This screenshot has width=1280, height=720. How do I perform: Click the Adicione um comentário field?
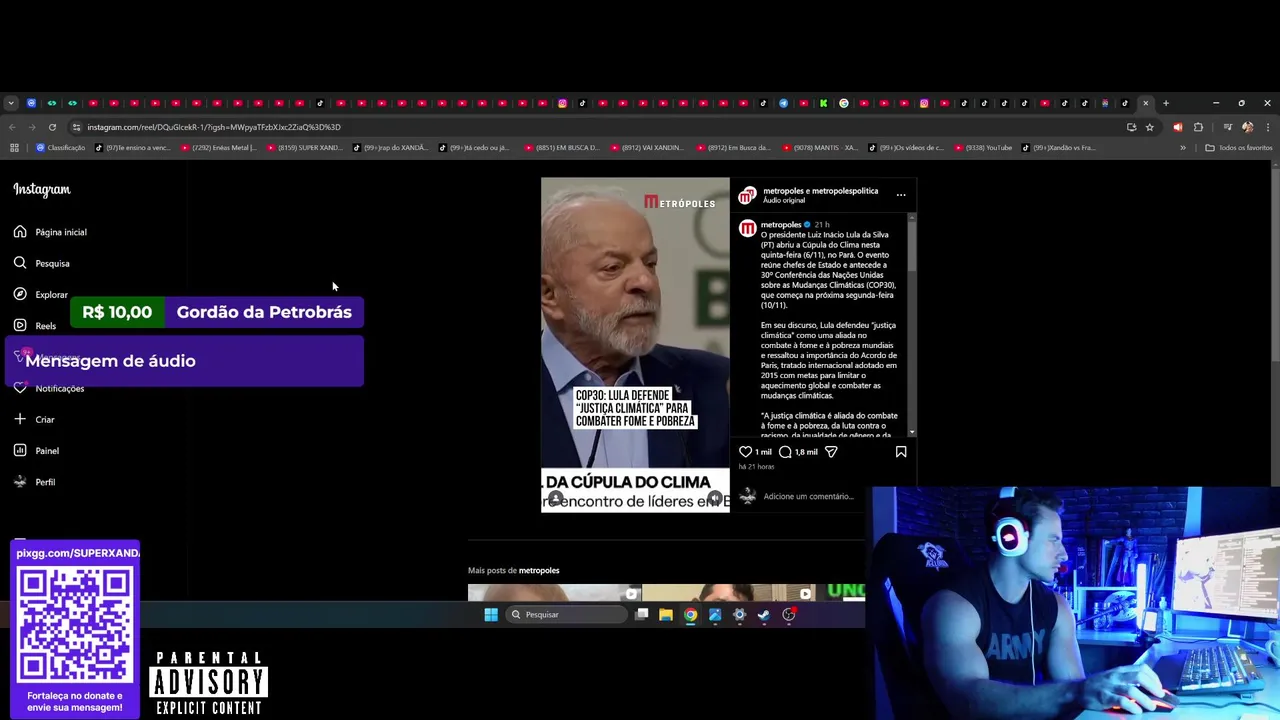point(808,496)
